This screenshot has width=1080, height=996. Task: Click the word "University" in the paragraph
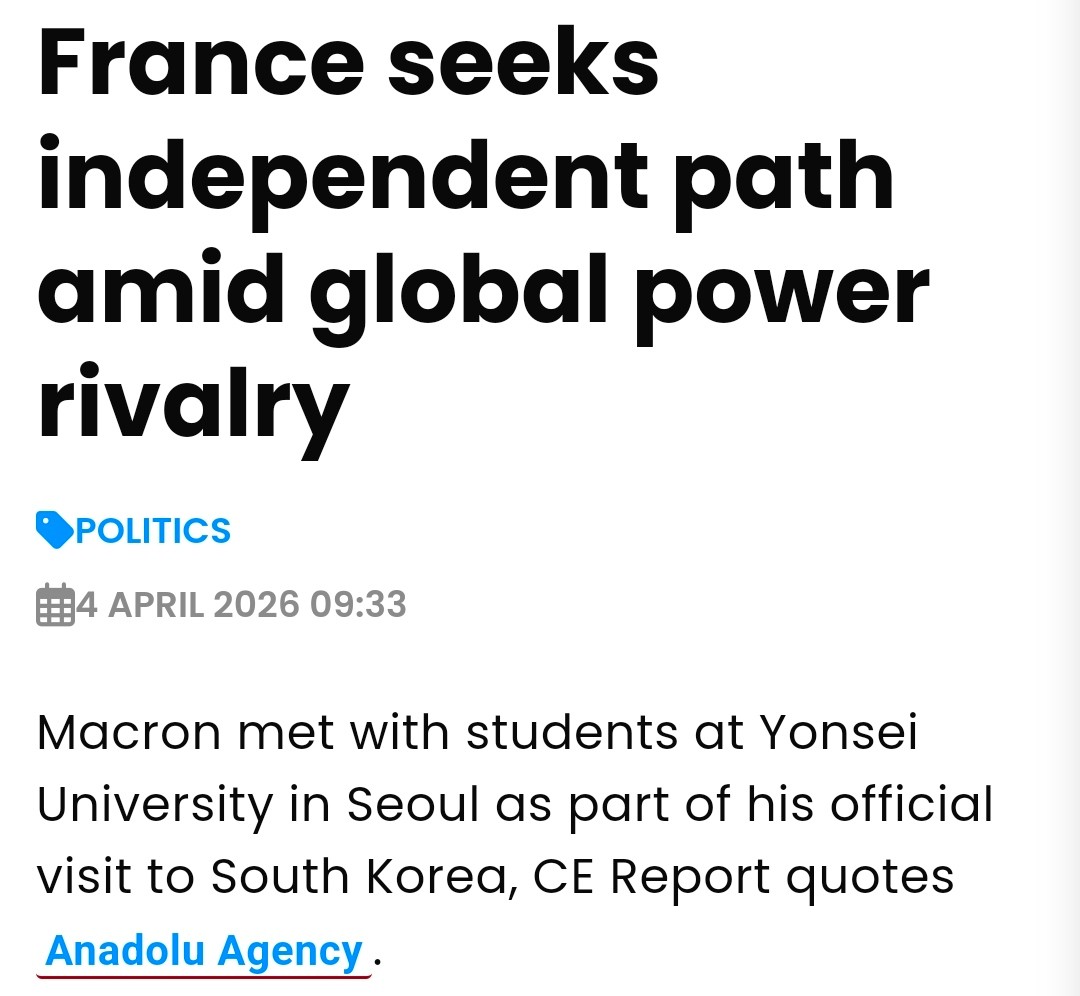click(x=153, y=806)
